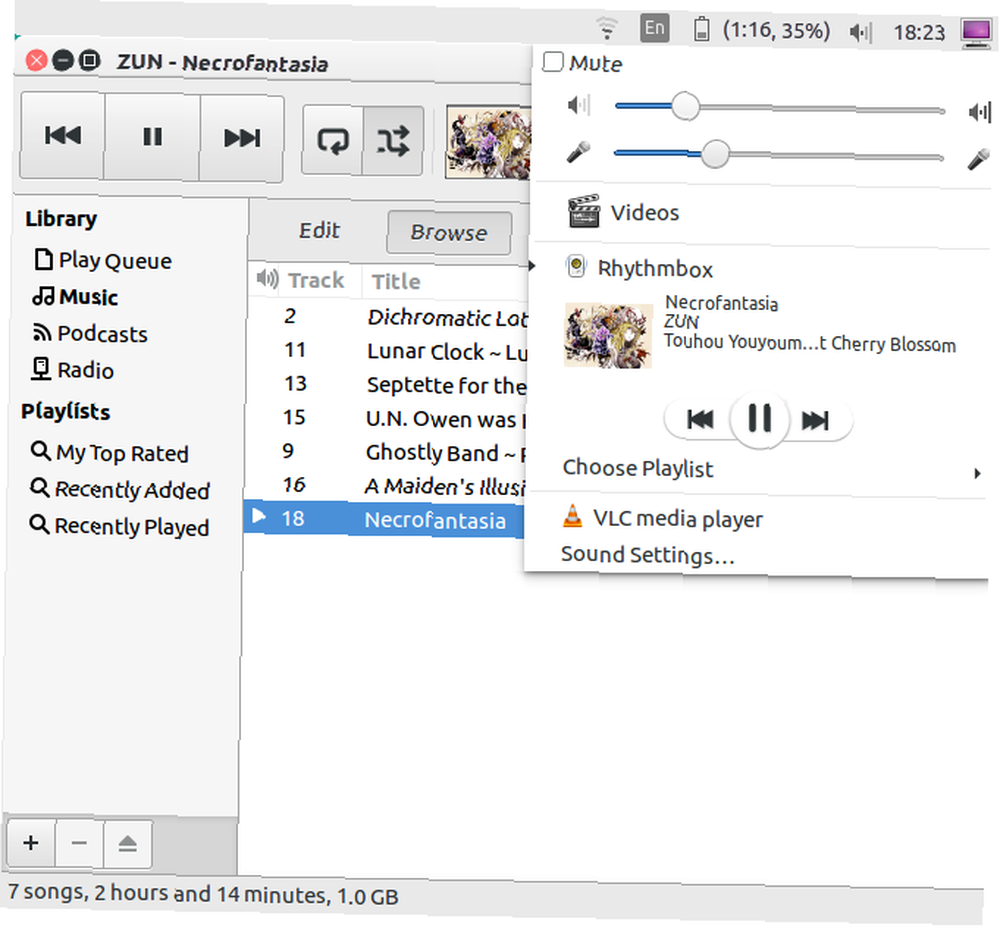Click the small microphone icon left of slider

578,152
